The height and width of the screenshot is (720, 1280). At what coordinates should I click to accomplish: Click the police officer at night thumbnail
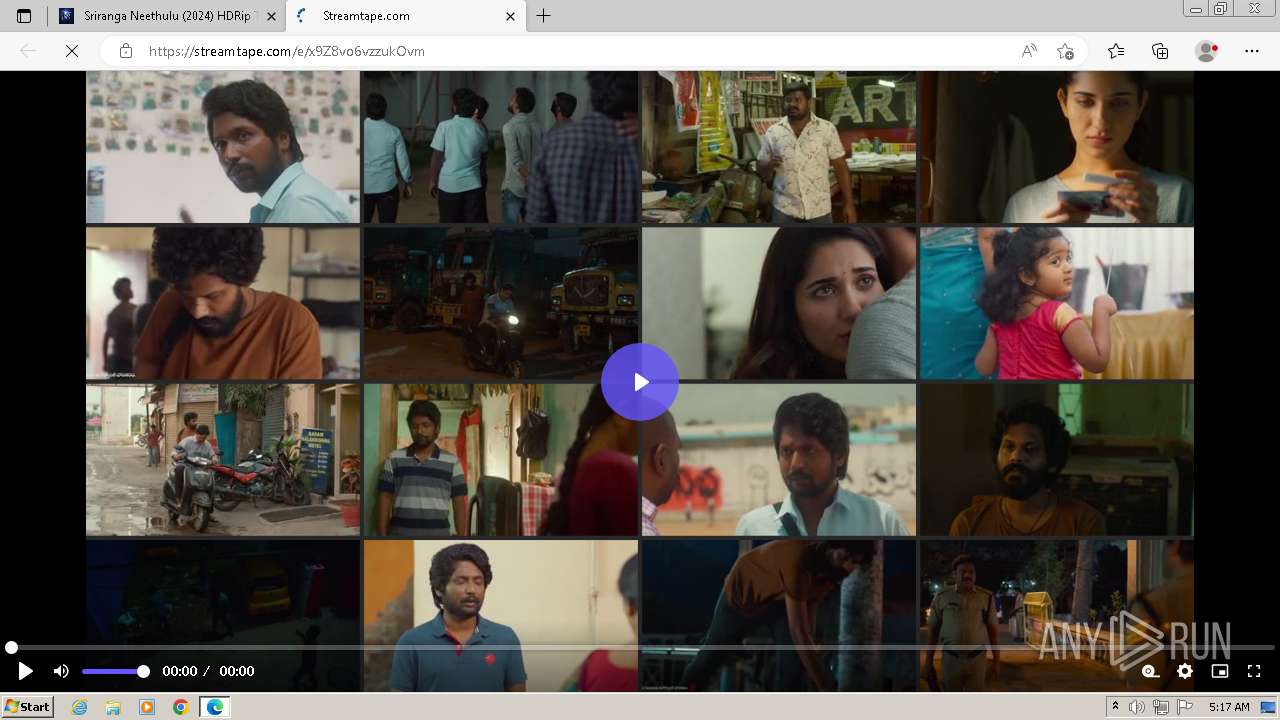click(1056, 616)
